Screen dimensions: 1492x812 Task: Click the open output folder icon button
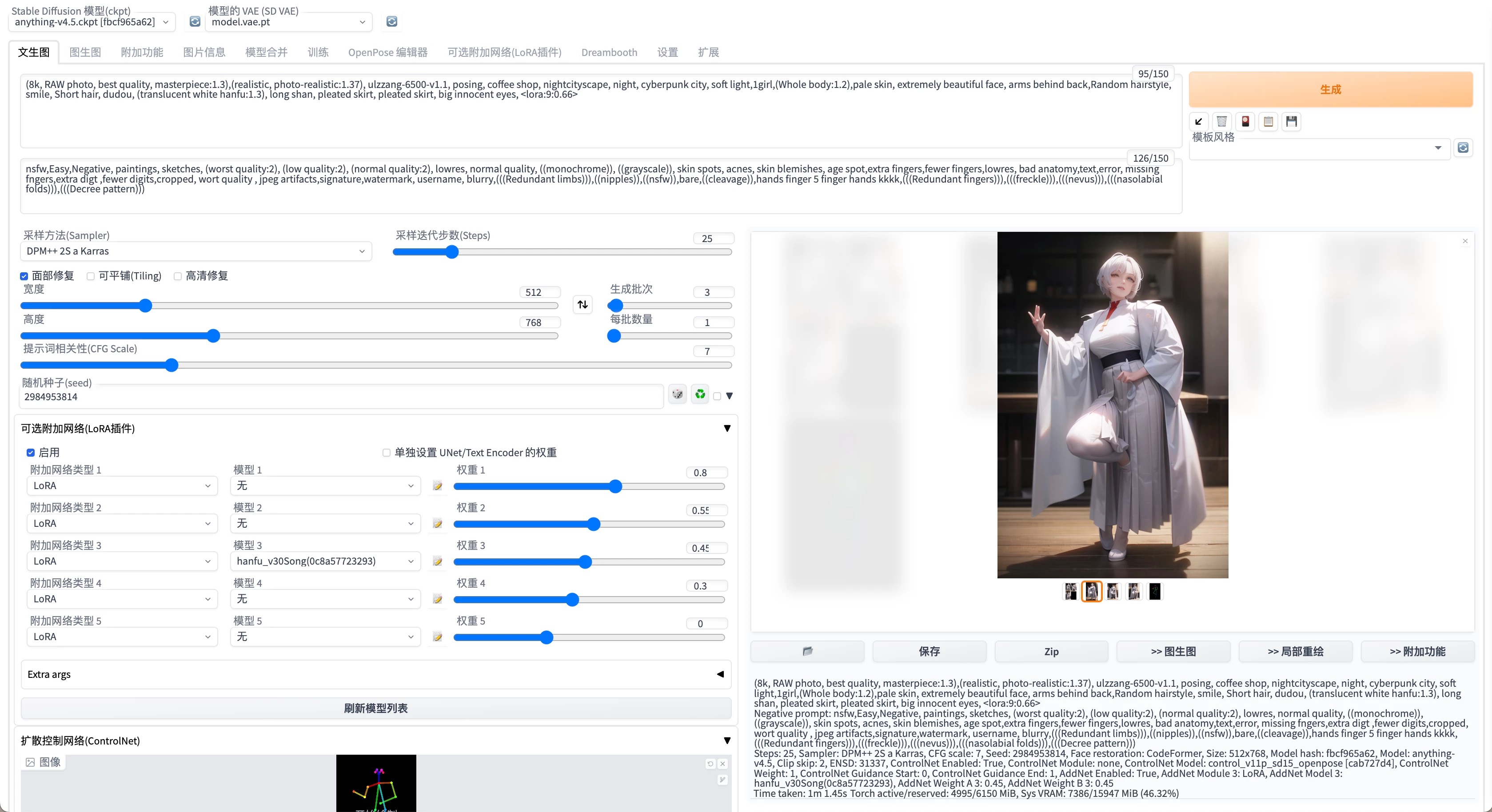click(x=807, y=651)
